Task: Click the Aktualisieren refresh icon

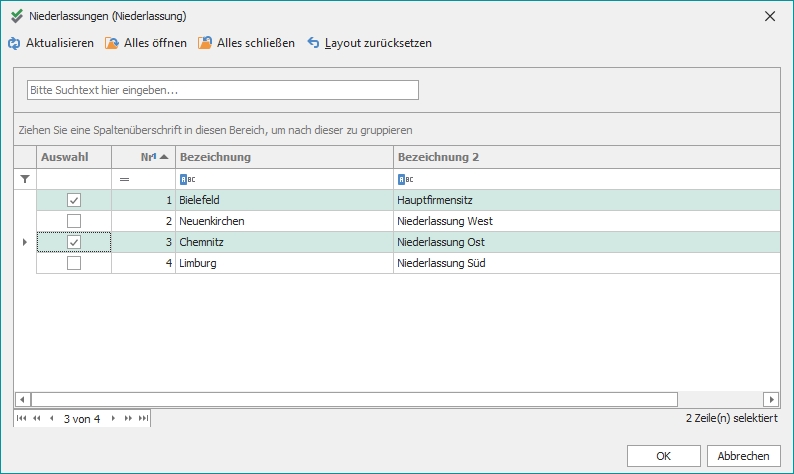Action: pos(14,44)
